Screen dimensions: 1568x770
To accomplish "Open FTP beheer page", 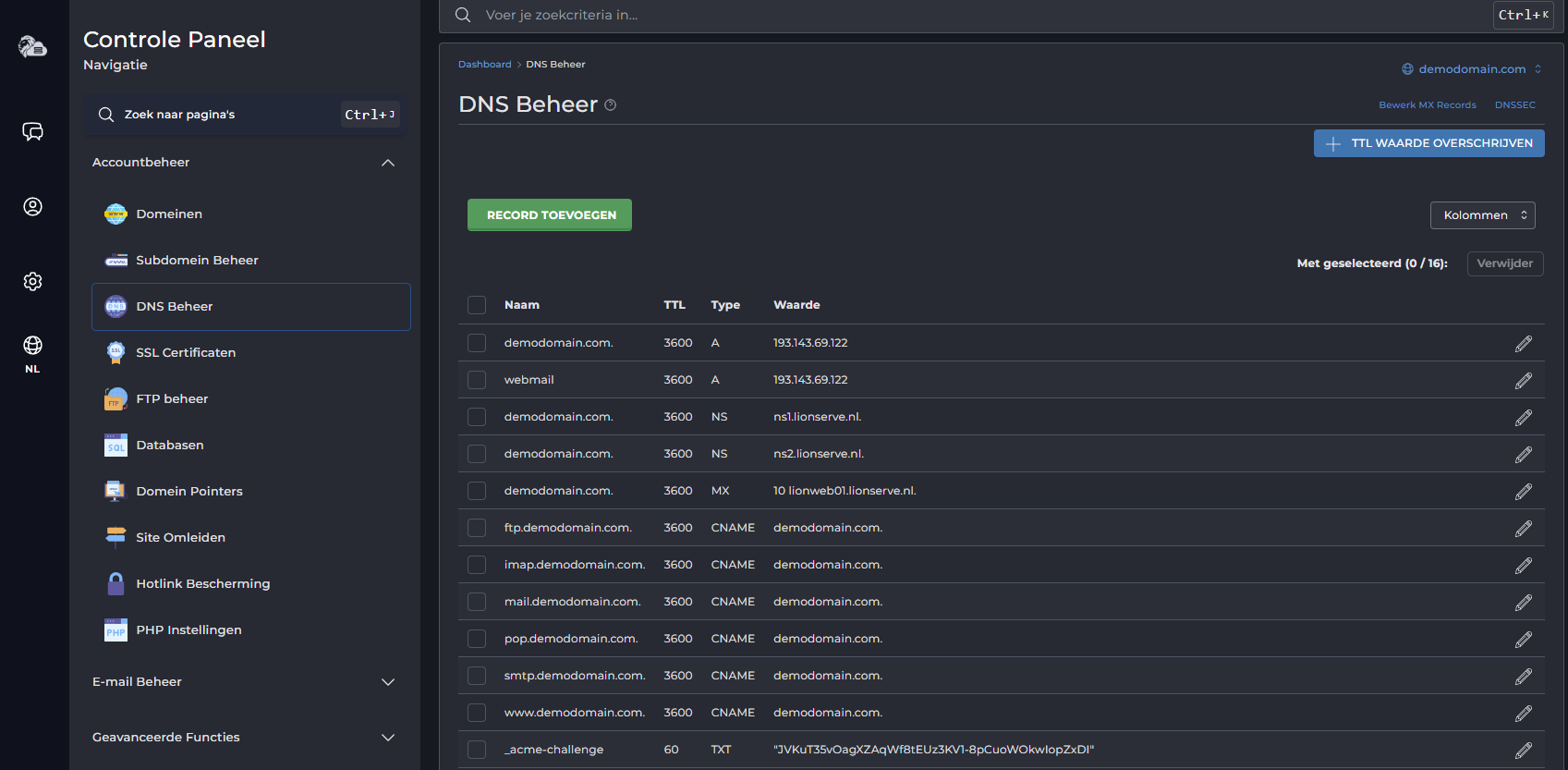I will (x=251, y=399).
